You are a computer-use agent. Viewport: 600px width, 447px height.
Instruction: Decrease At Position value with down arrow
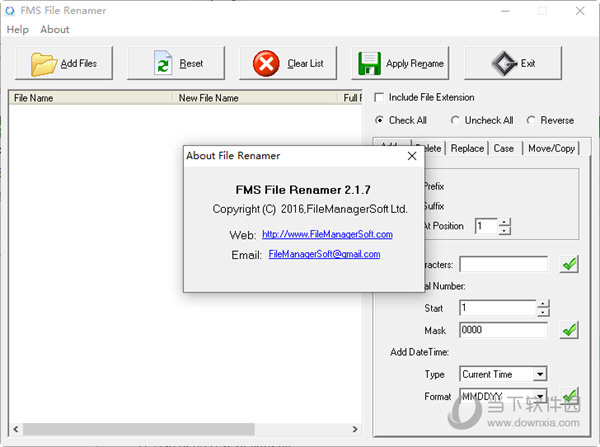click(505, 230)
